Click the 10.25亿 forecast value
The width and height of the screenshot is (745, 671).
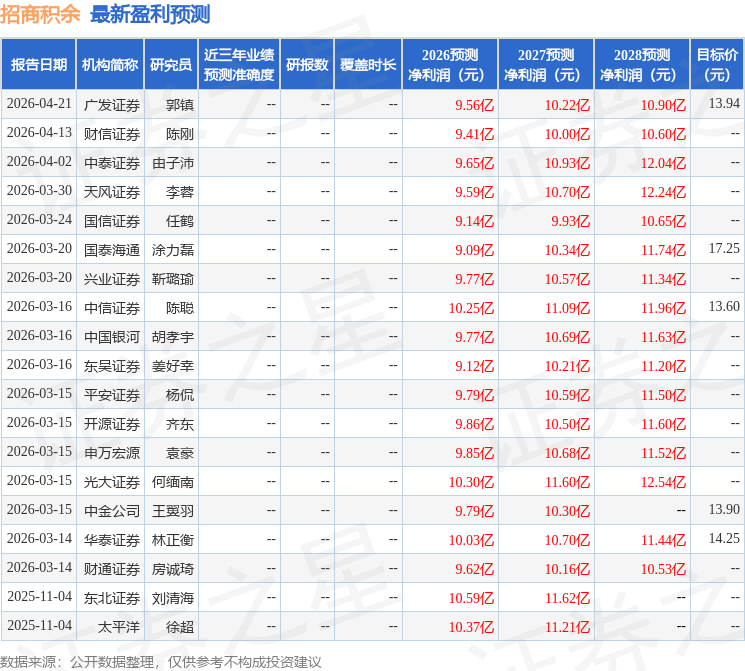click(x=471, y=308)
